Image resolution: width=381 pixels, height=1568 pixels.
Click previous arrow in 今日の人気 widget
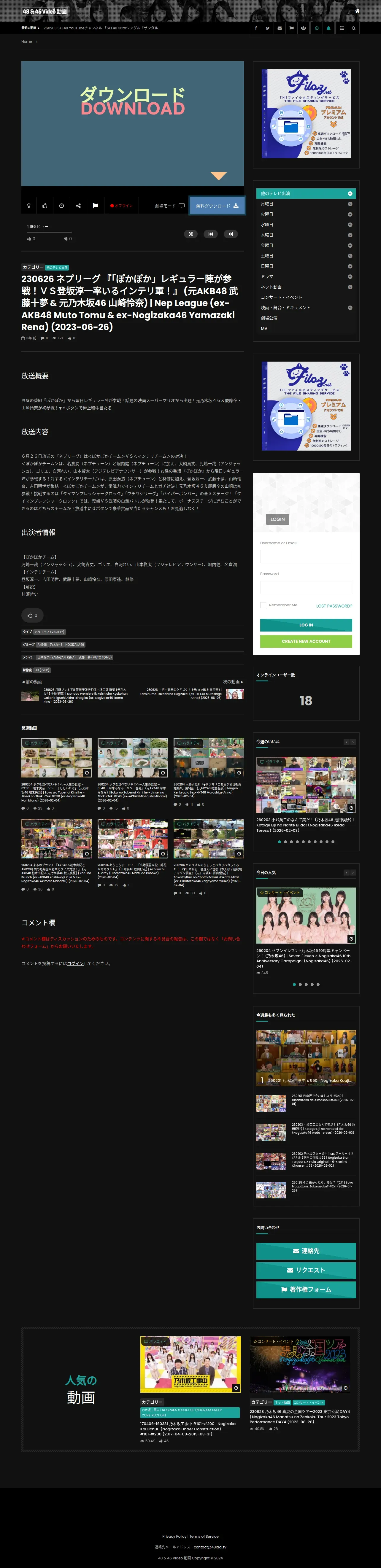(347, 873)
